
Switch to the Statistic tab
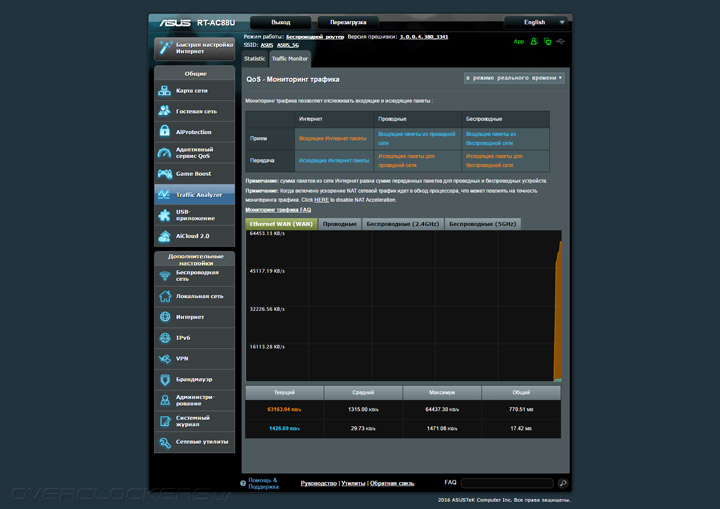(x=254, y=59)
